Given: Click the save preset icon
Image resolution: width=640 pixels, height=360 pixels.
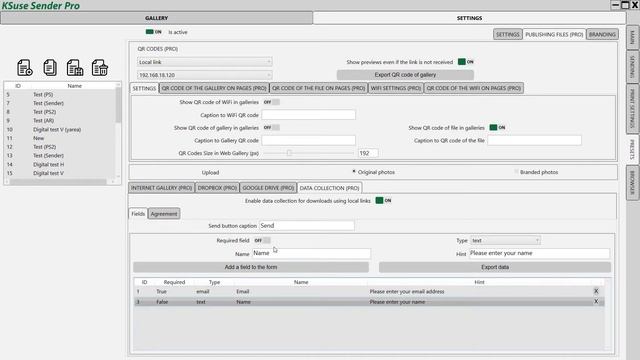Looking at the screenshot, I should pyautogui.click(x=75, y=67).
